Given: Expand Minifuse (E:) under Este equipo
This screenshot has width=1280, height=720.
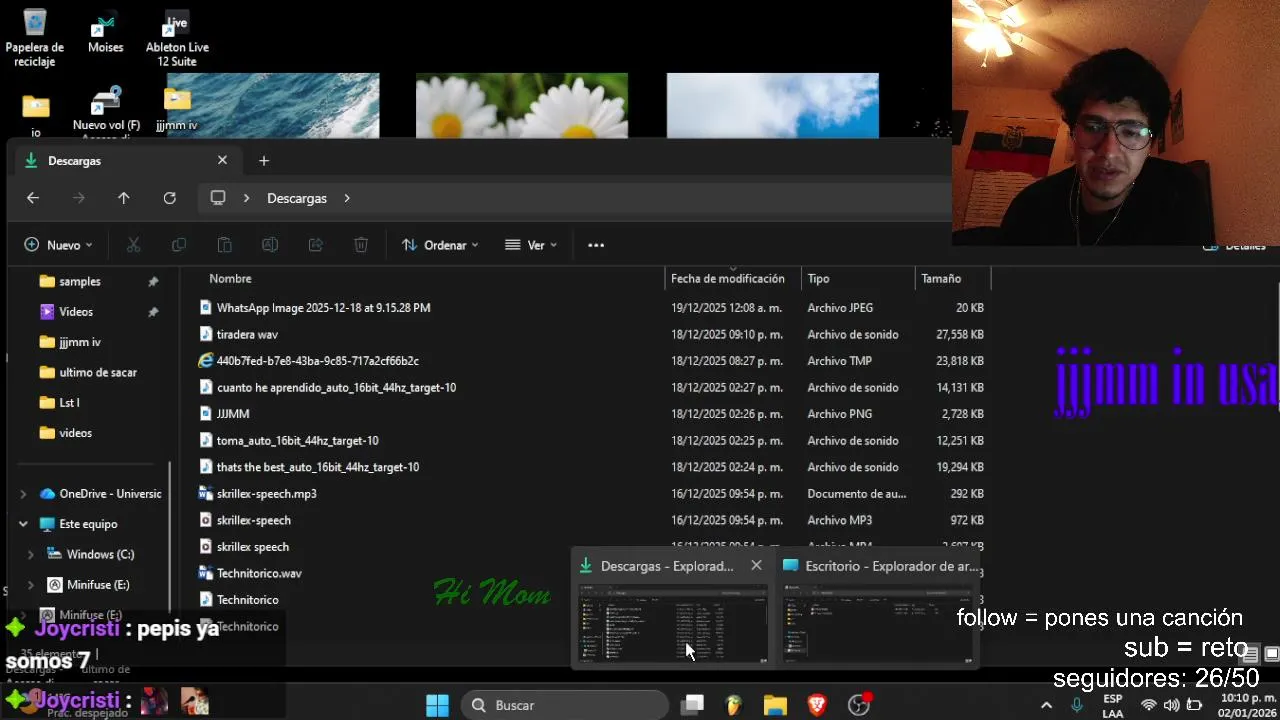Looking at the screenshot, I should pos(31,585).
